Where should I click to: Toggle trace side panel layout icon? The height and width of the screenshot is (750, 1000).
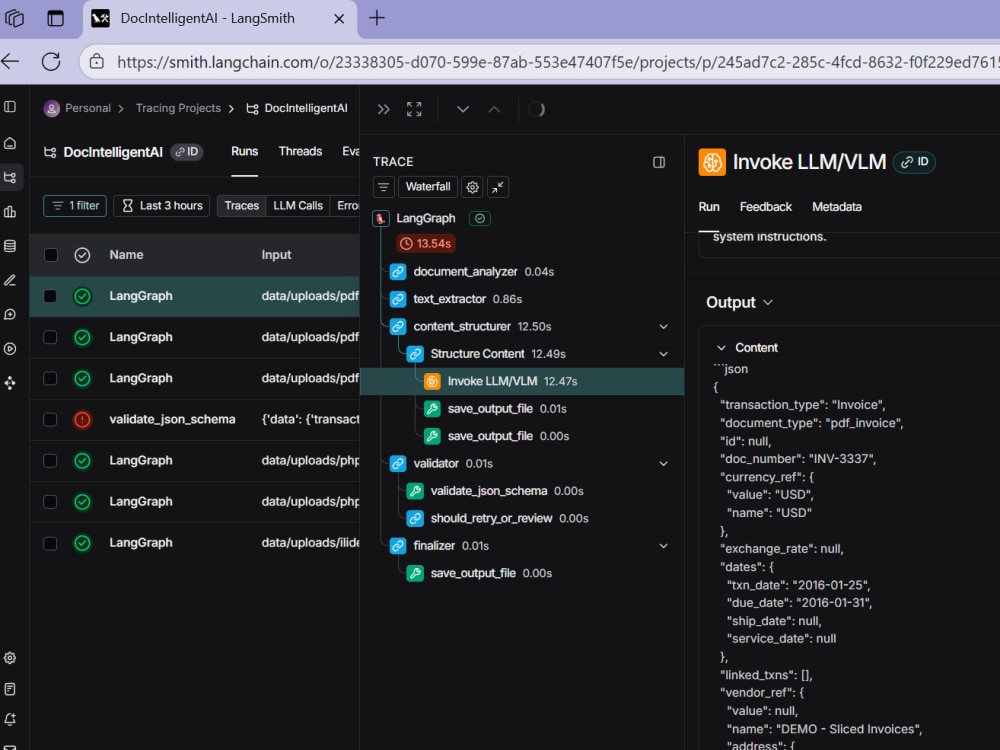pyautogui.click(x=659, y=163)
